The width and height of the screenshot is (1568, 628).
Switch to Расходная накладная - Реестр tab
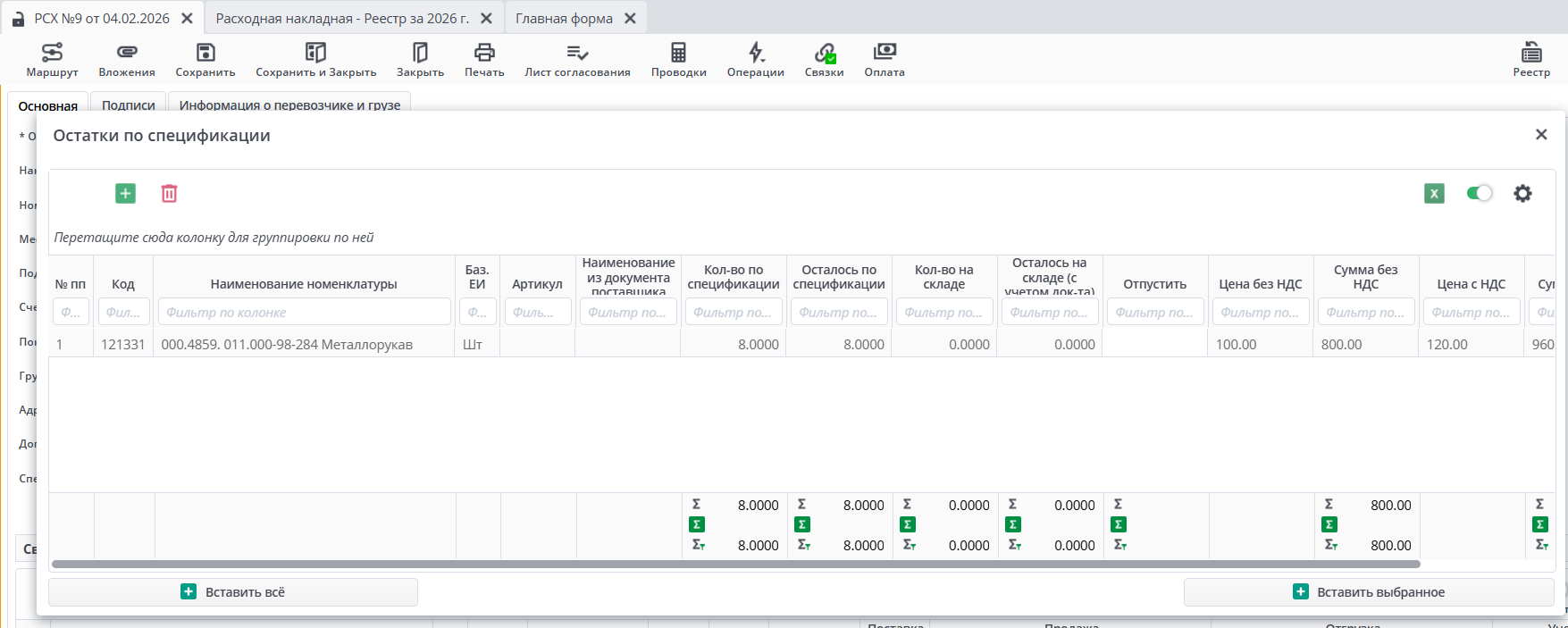click(x=342, y=18)
